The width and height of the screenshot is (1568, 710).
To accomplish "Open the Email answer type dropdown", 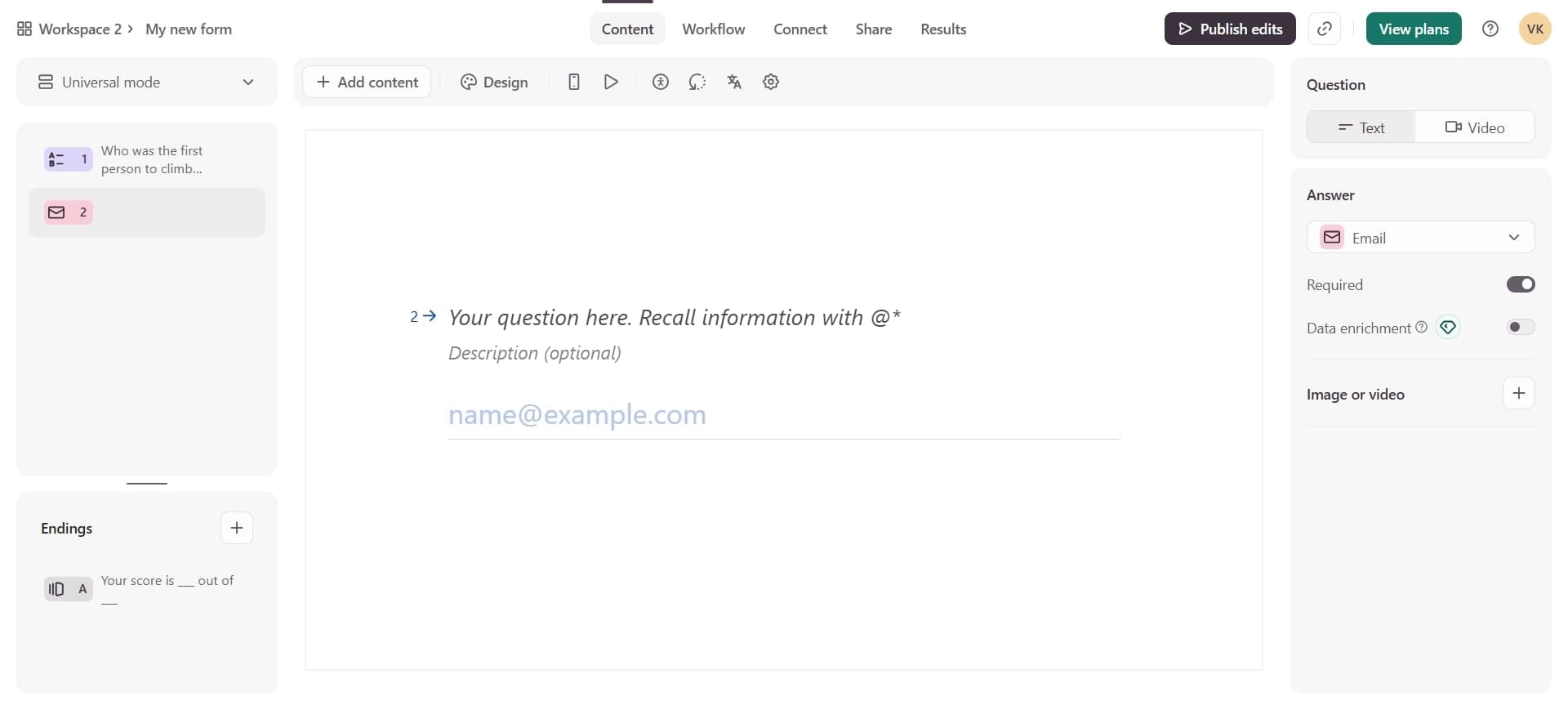I will point(1421,237).
